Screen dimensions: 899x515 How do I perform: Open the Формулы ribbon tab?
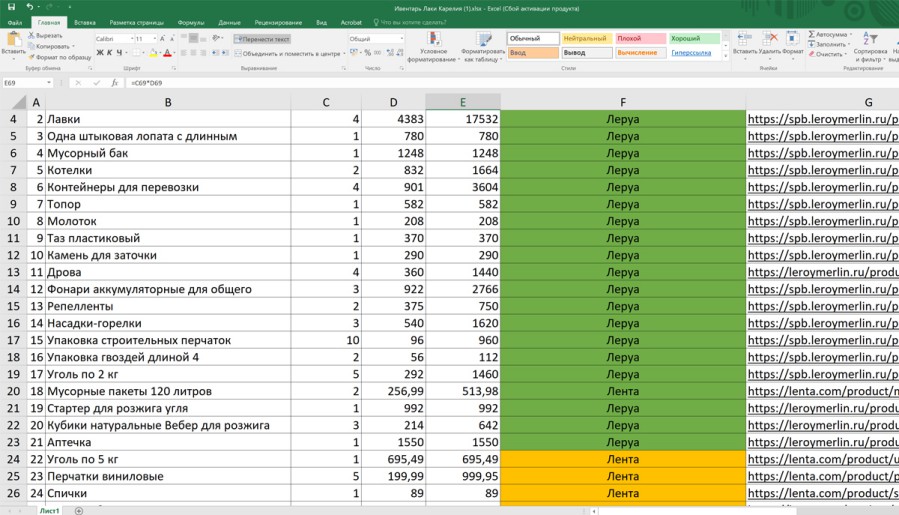pos(190,21)
